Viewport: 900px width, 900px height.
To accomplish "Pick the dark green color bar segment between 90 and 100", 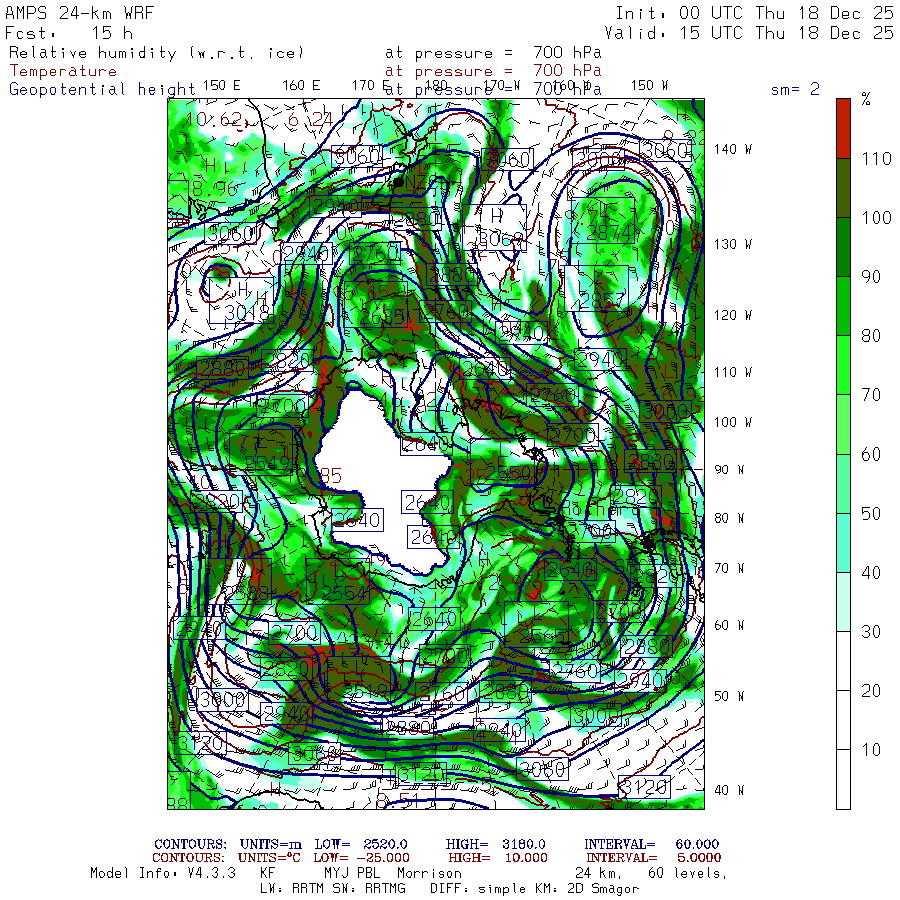I will tap(843, 247).
